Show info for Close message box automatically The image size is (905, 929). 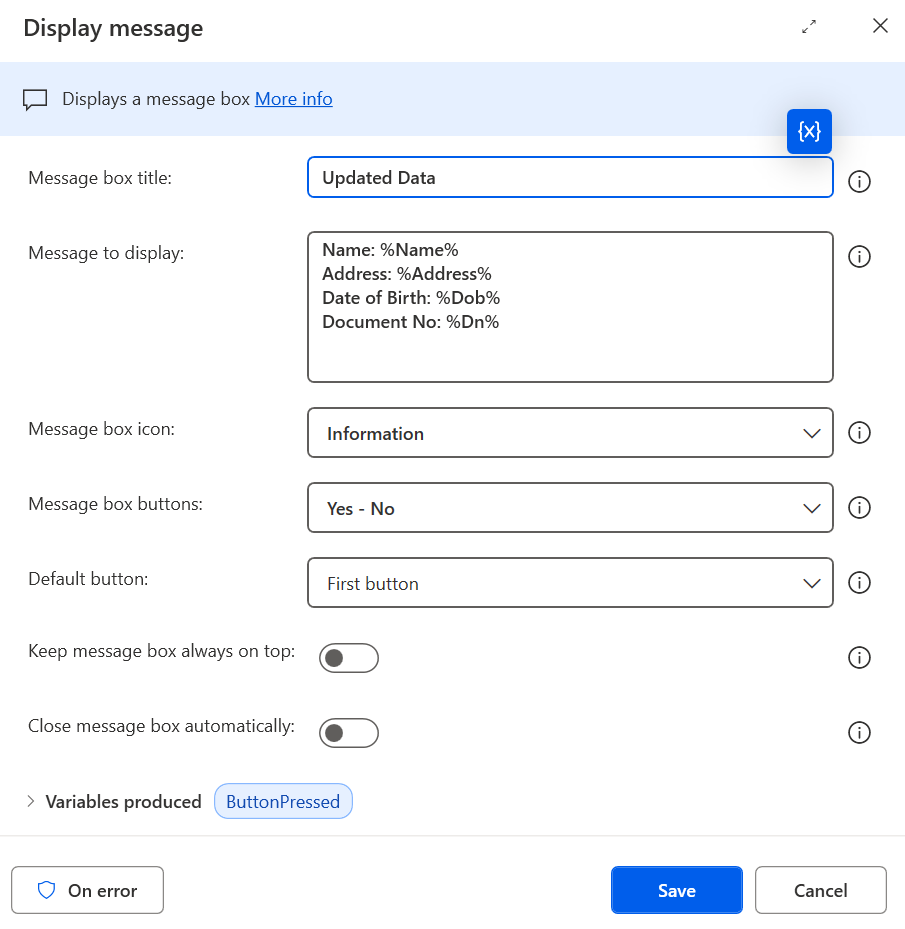click(859, 733)
